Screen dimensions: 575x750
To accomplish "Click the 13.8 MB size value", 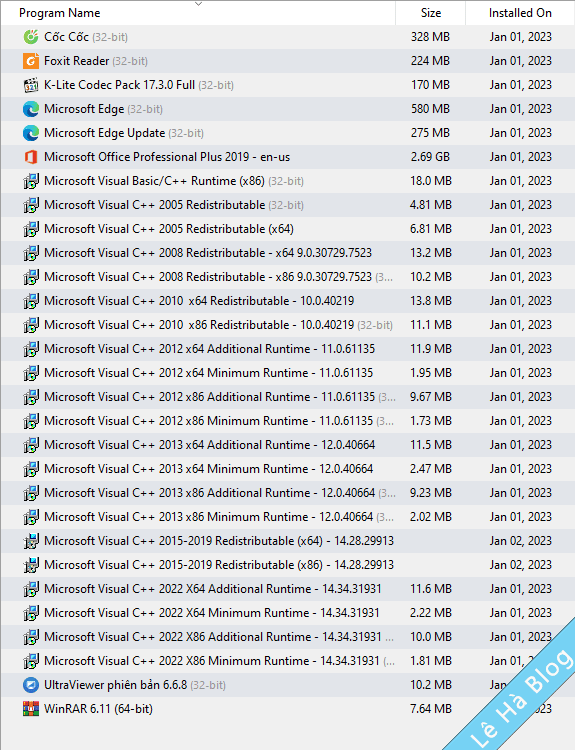I will pos(431,301).
